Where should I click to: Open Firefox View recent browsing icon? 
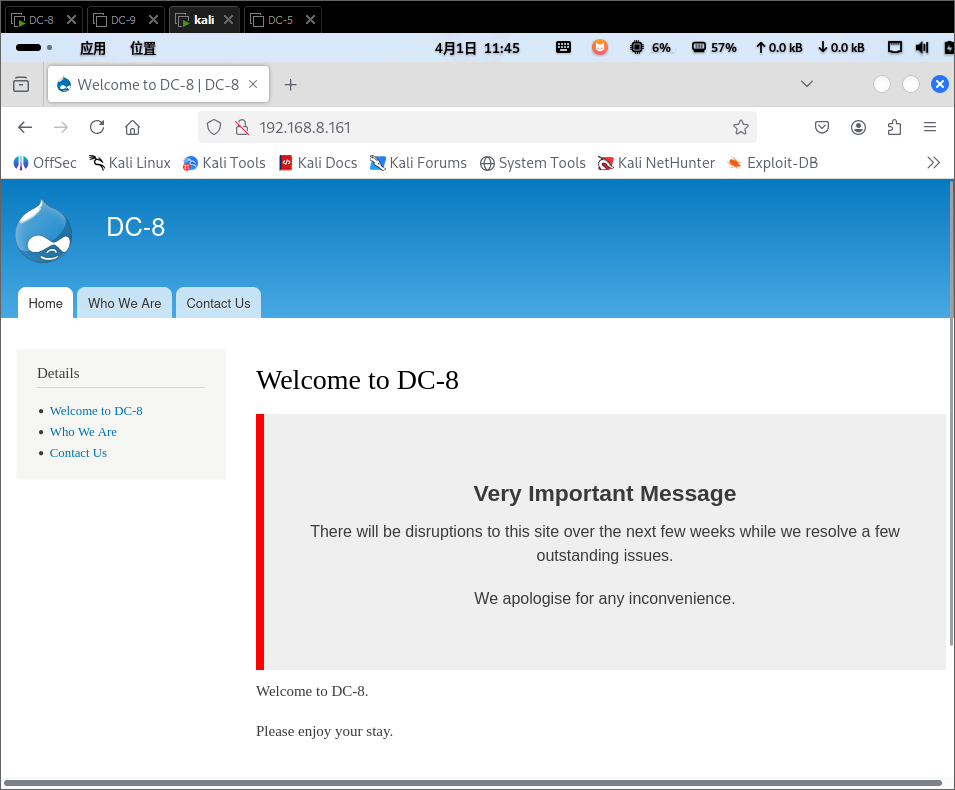[21, 85]
